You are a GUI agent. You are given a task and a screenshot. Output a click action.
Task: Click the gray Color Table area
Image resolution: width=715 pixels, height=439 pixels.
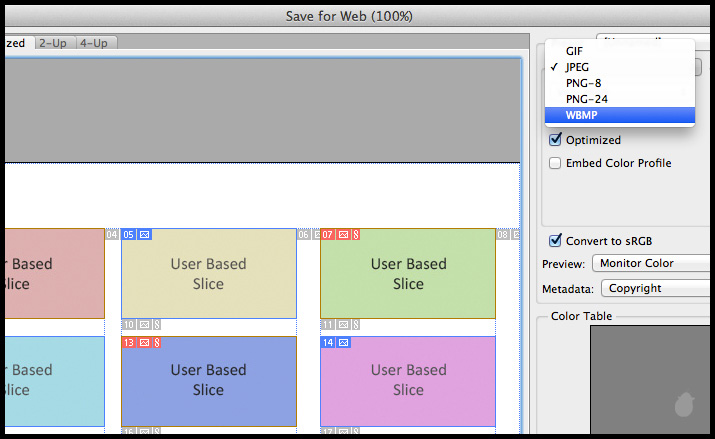click(650, 380)
